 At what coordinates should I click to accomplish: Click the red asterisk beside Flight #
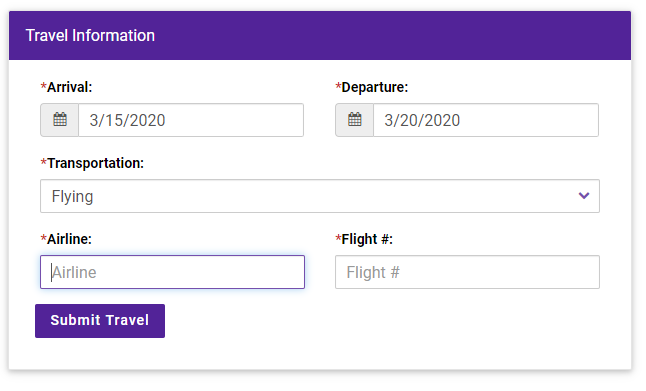(x=338, y=237)
